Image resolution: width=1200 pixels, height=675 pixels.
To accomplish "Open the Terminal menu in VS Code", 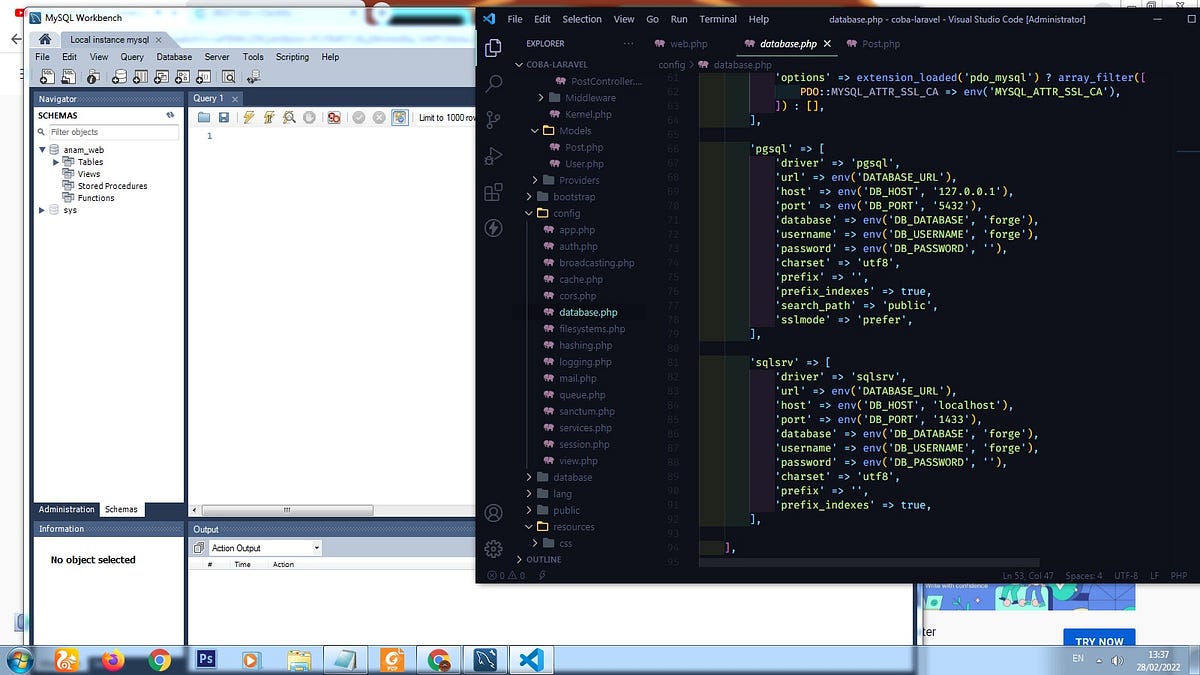I will 718,19.
